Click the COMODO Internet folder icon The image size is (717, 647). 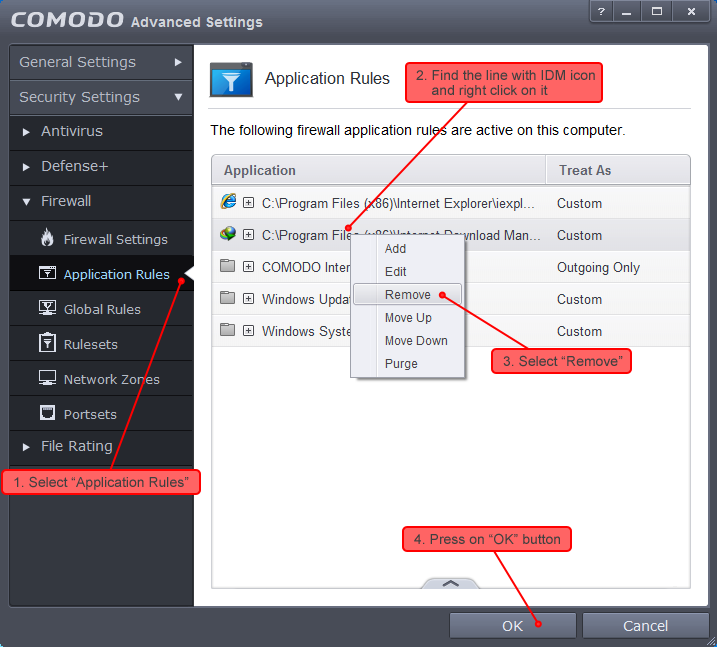pos(227,266)
